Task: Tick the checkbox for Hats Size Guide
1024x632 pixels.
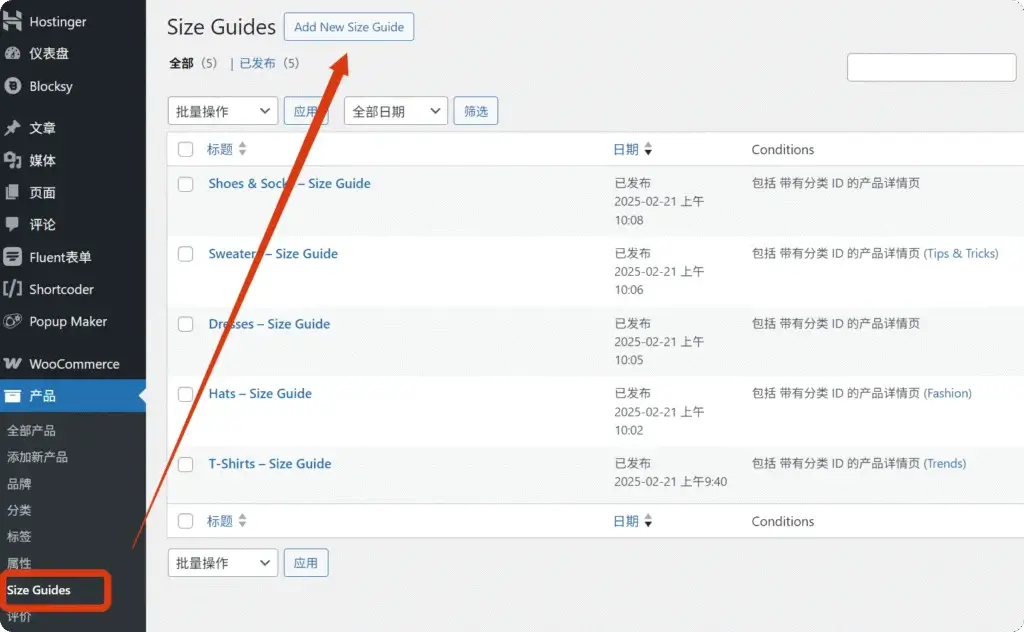Action: click(185, 394)
